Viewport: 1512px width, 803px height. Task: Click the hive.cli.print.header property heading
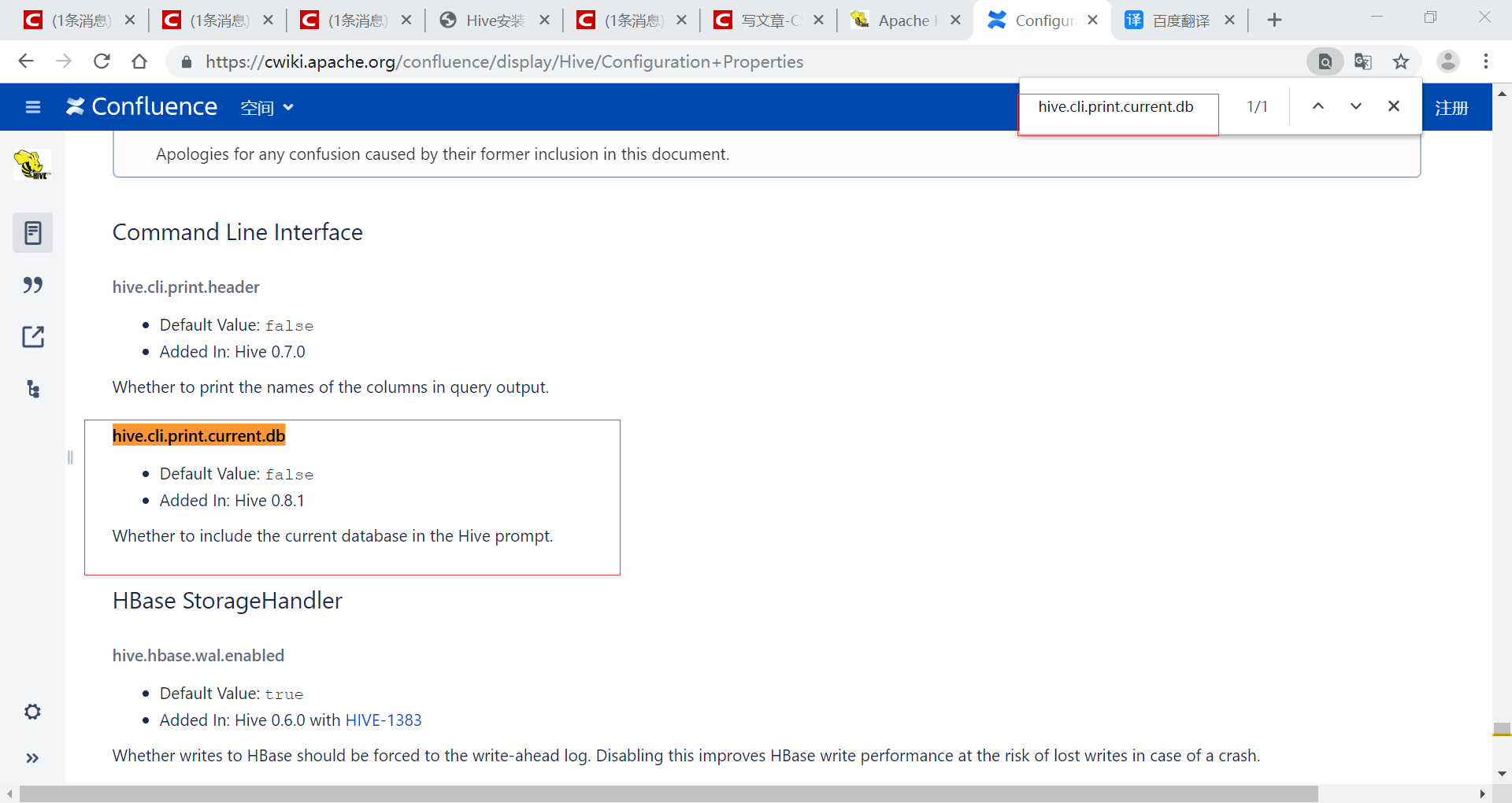point(186,287)
